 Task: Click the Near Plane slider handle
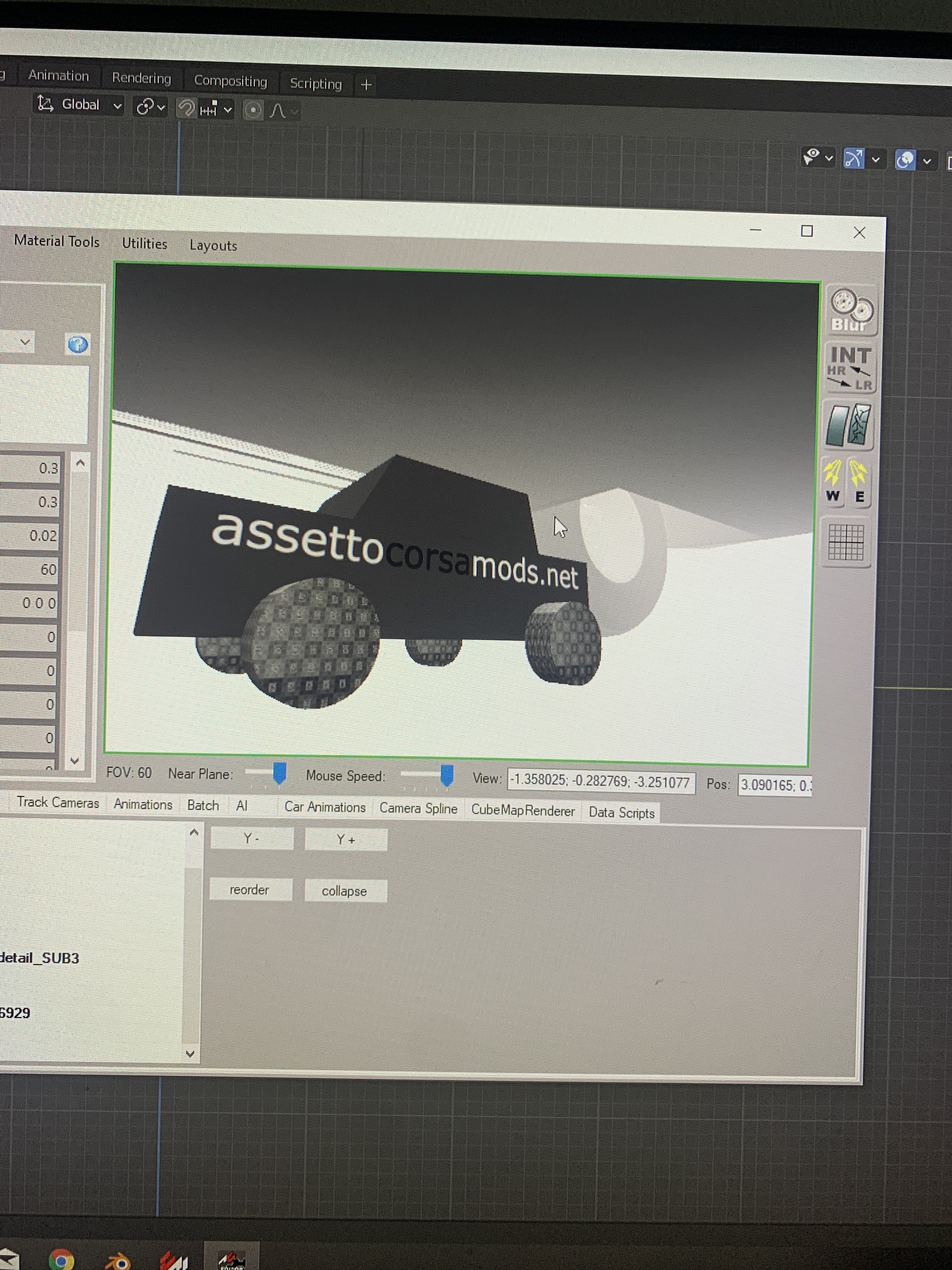click(280, 773)
